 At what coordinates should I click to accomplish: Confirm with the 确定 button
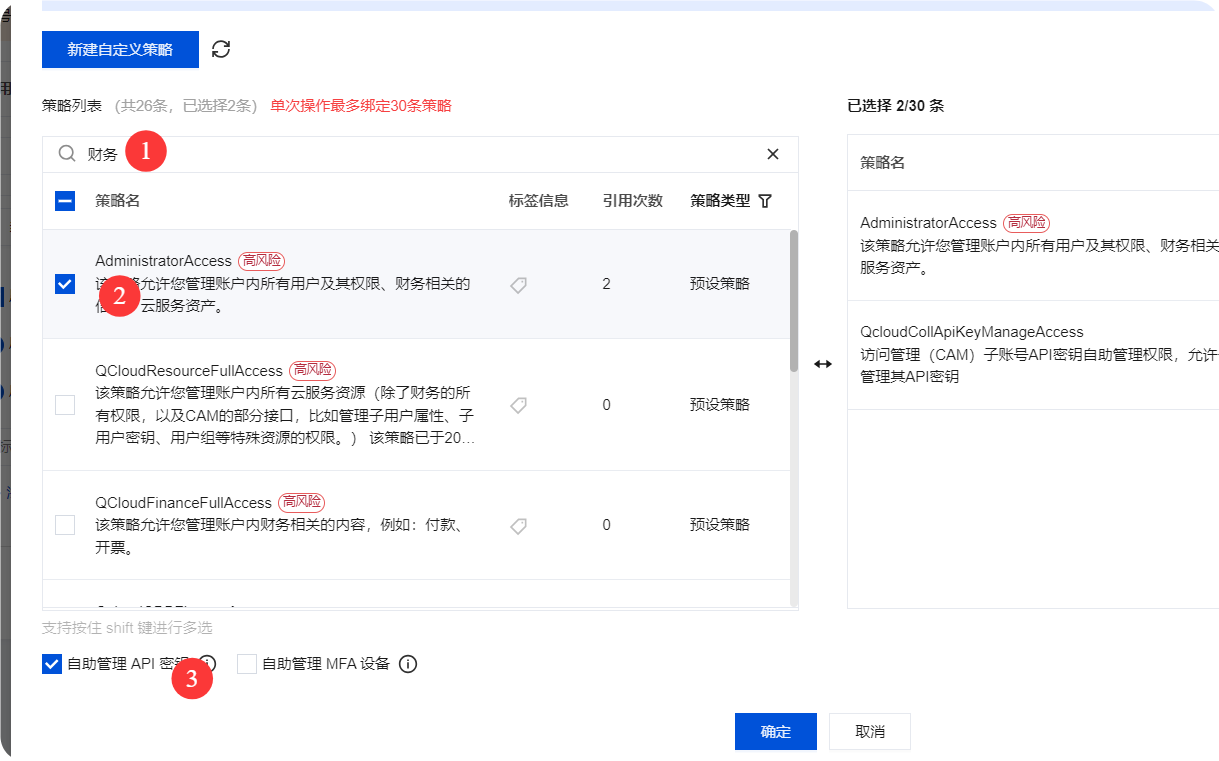776,732
